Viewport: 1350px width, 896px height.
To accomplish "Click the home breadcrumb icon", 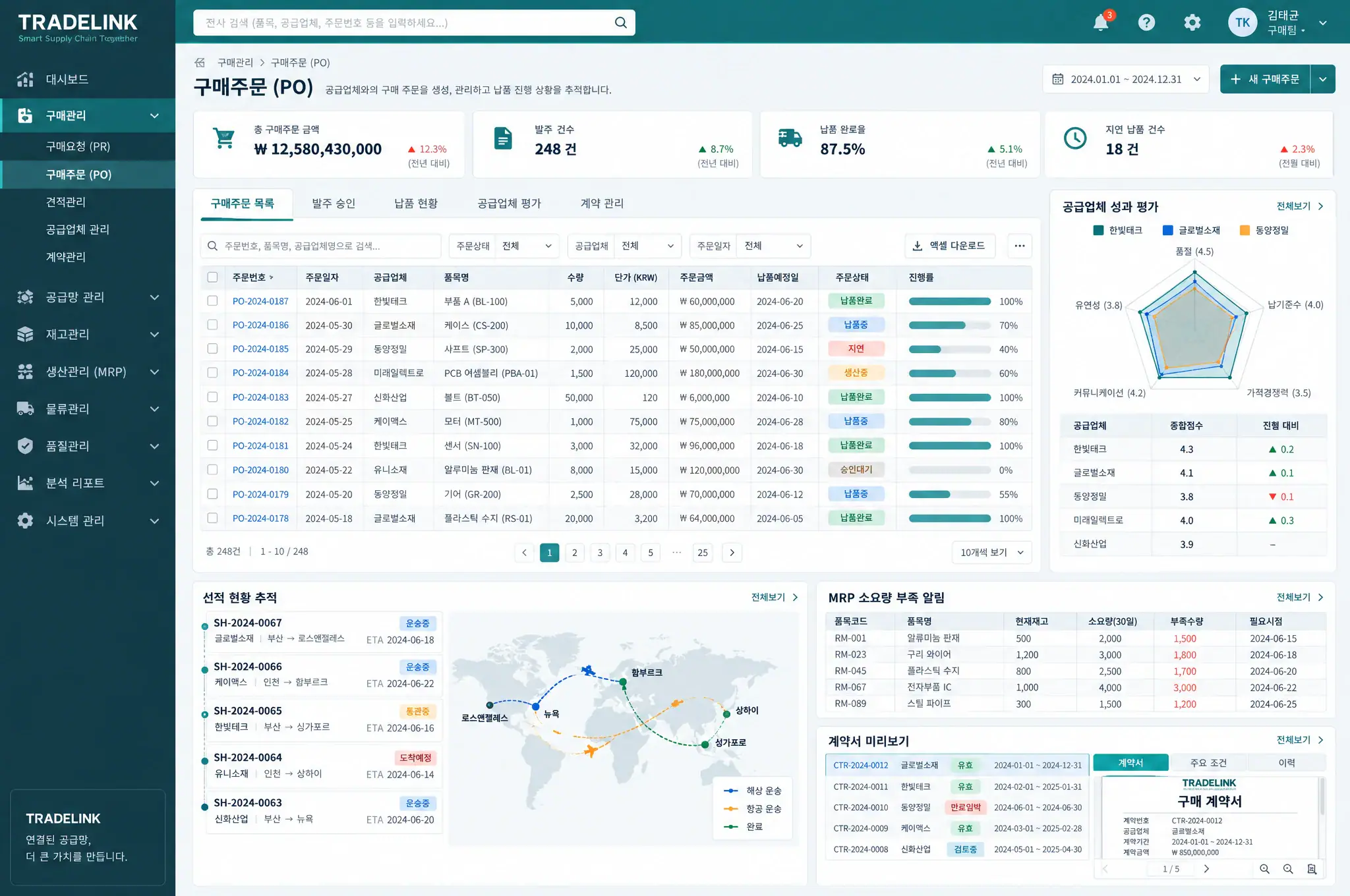I will click(200, 63).
